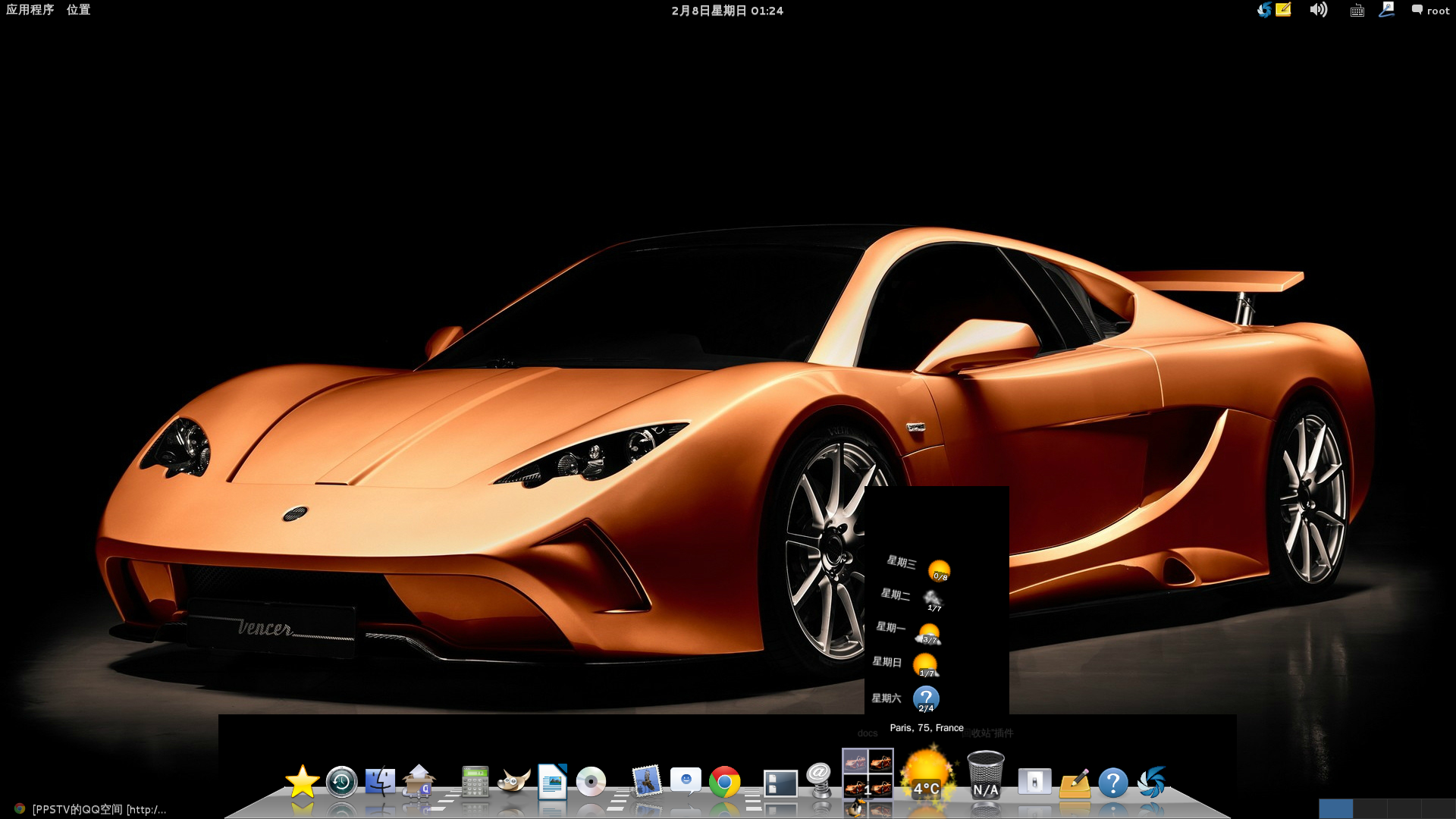This screenshot has height=819, width=1456.
Task: Select 星期六 forecast with question mark icon
Action: coord(905,699)
